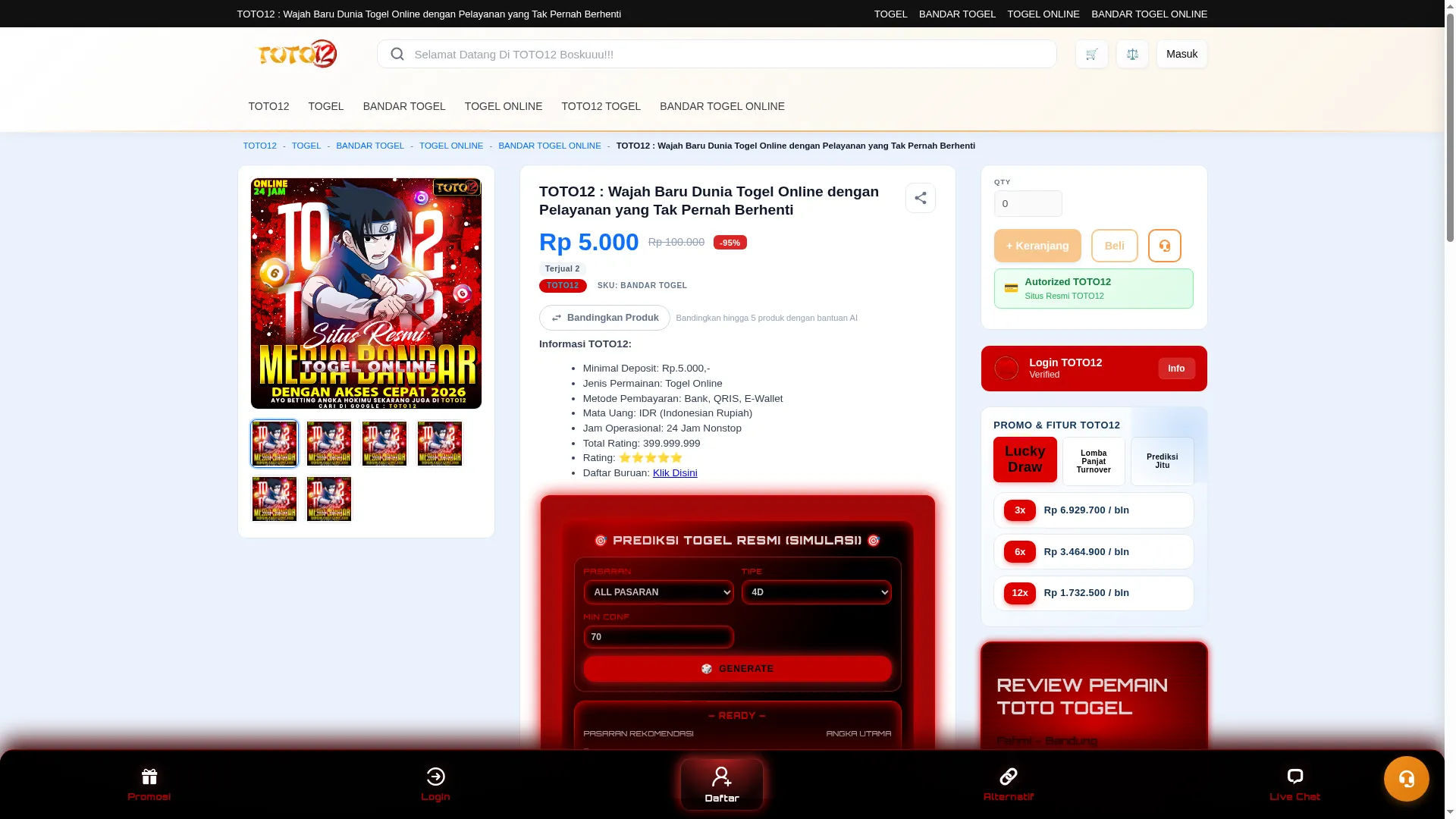Expand the Pasaran dropdown ALL PASARAN

(x=658, y=592)
